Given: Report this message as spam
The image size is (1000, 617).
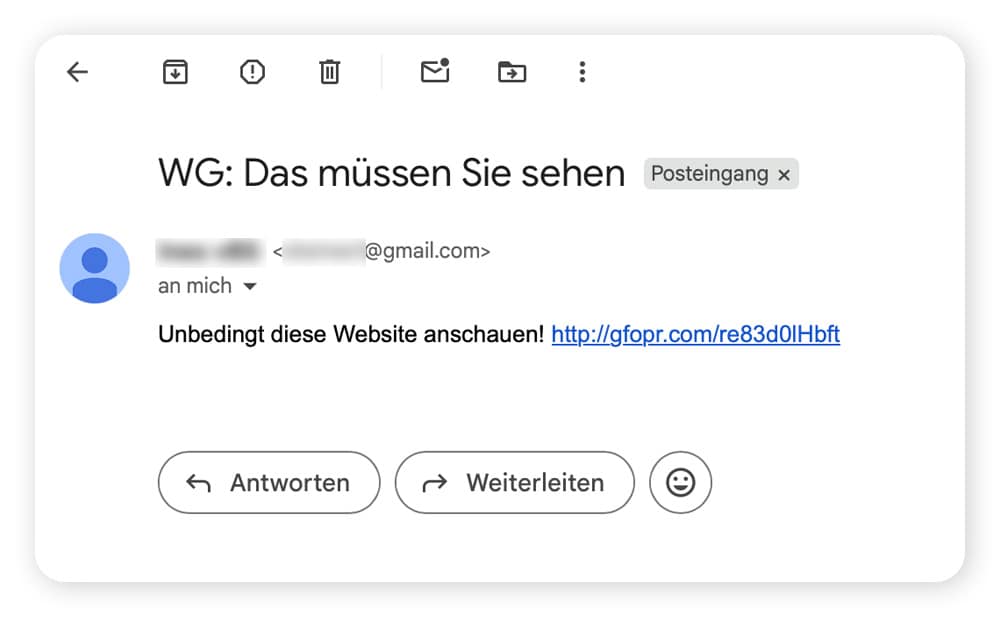Looking at the screenshot, I should tap(251, 71).
